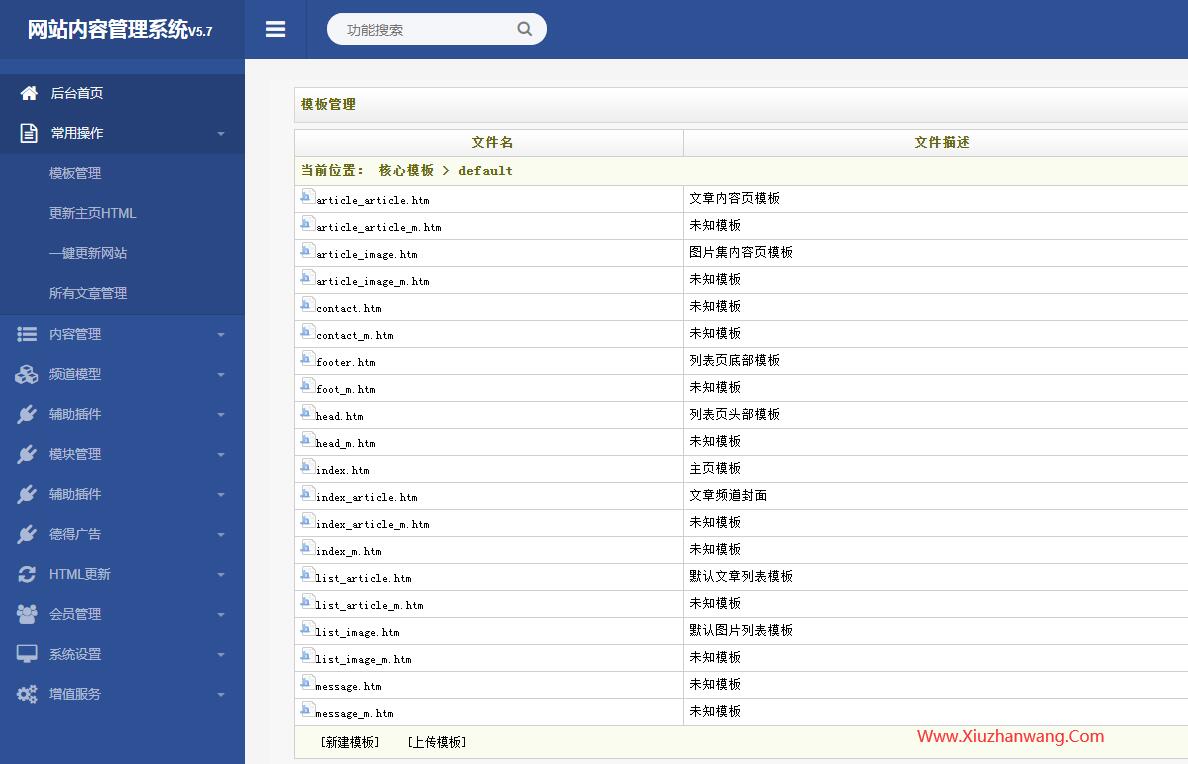The image size is (1188, 764).
Task: Click the 上传模板 link
Action: point(437,742)
